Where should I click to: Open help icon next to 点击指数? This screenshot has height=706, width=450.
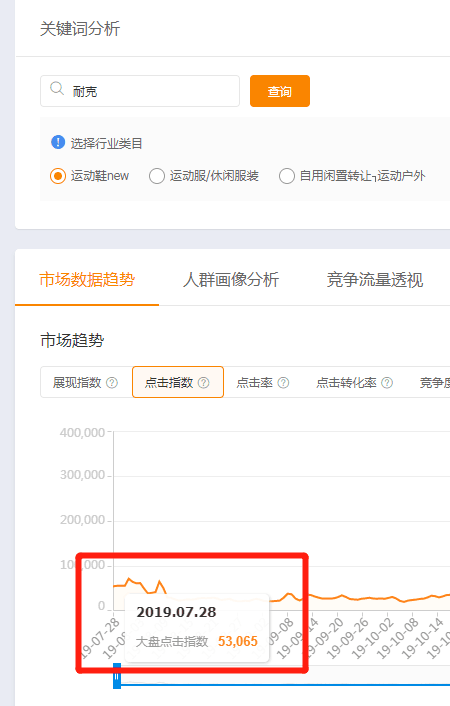click(204, 383)
